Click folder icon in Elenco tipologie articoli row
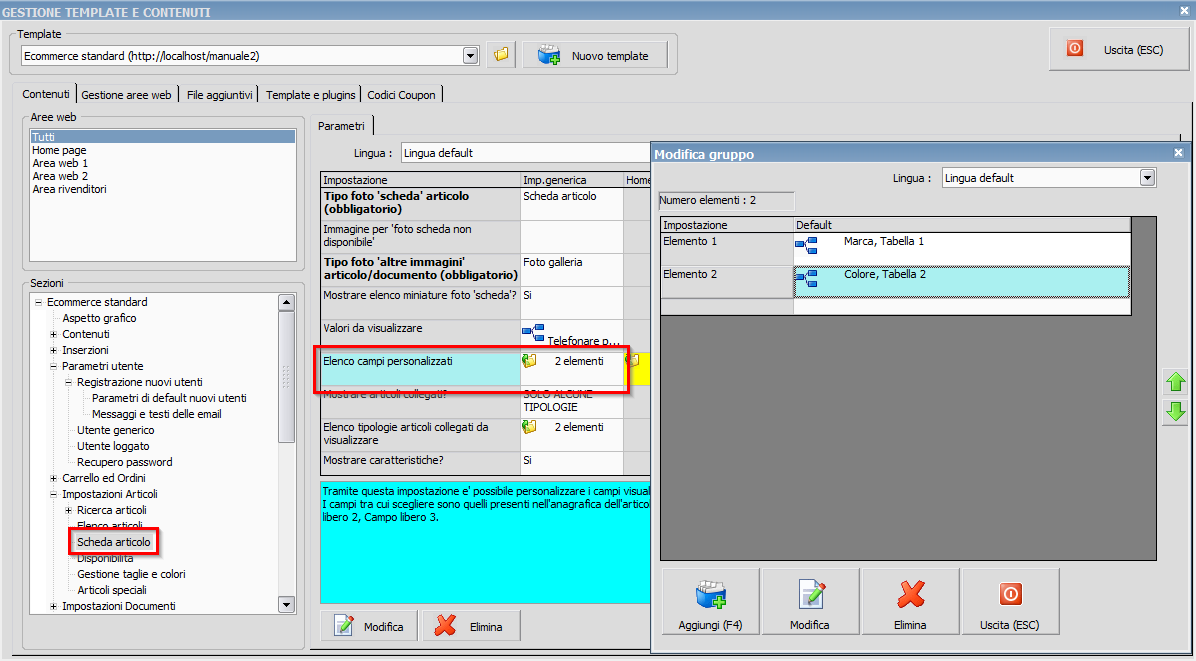The height and width of the screenshot is (661, 1196). click(529, 428)
